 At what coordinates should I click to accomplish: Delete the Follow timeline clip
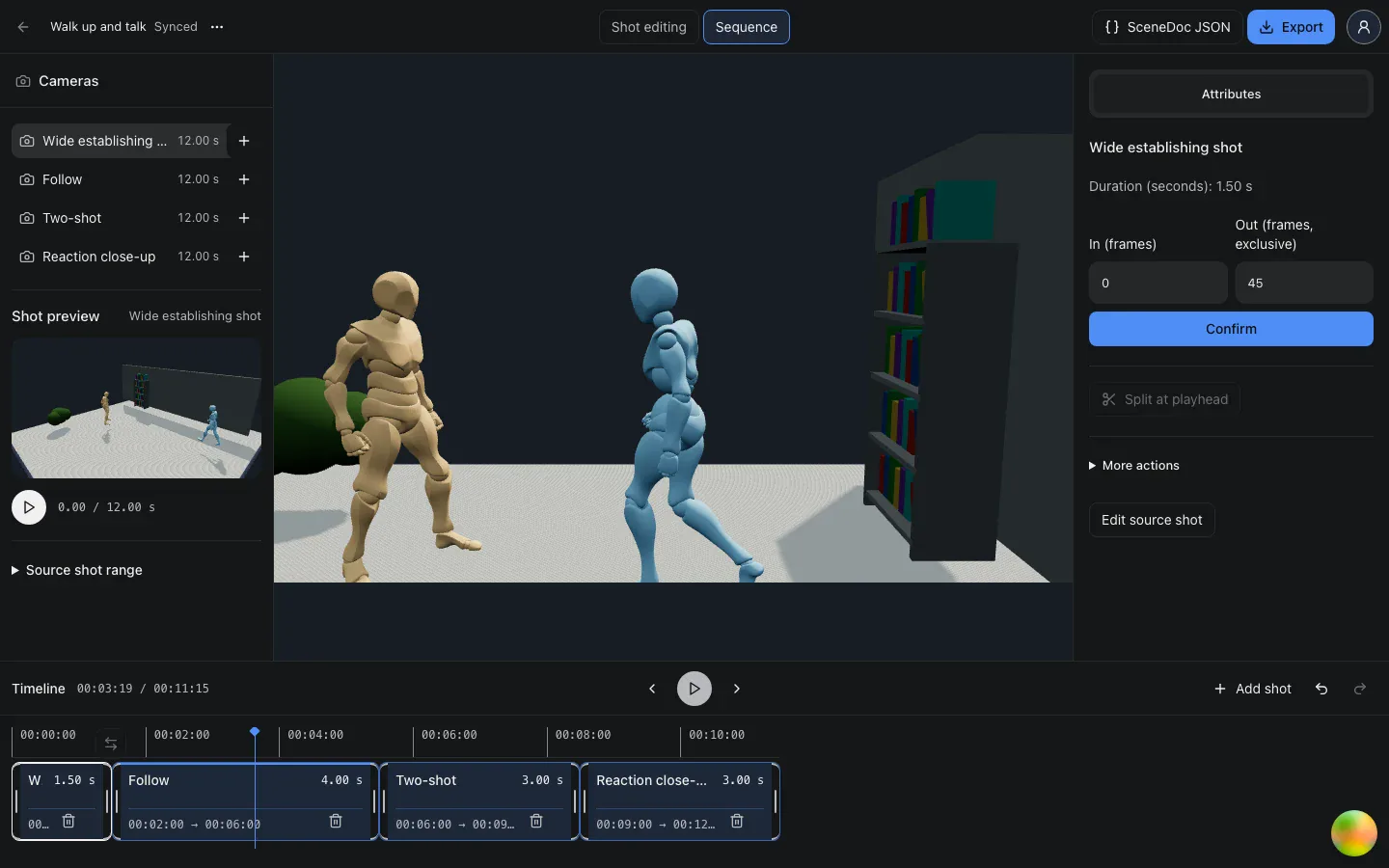coord(336,821)
